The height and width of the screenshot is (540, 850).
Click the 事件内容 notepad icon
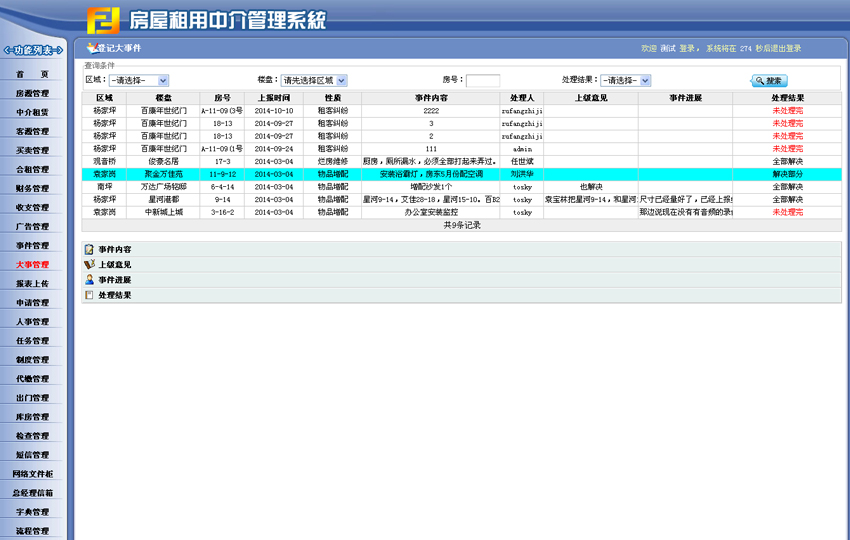click(89, 249)
